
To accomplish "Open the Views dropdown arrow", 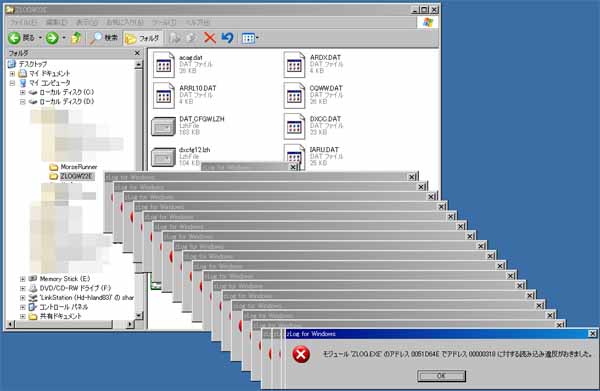I will (257, 38).
